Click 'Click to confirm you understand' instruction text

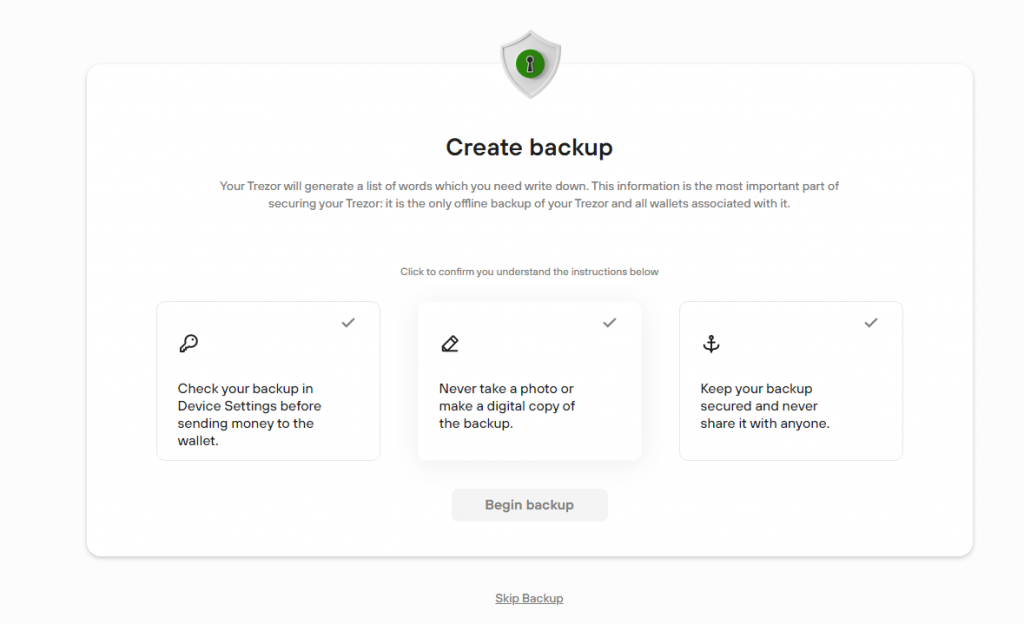(529, 272)
